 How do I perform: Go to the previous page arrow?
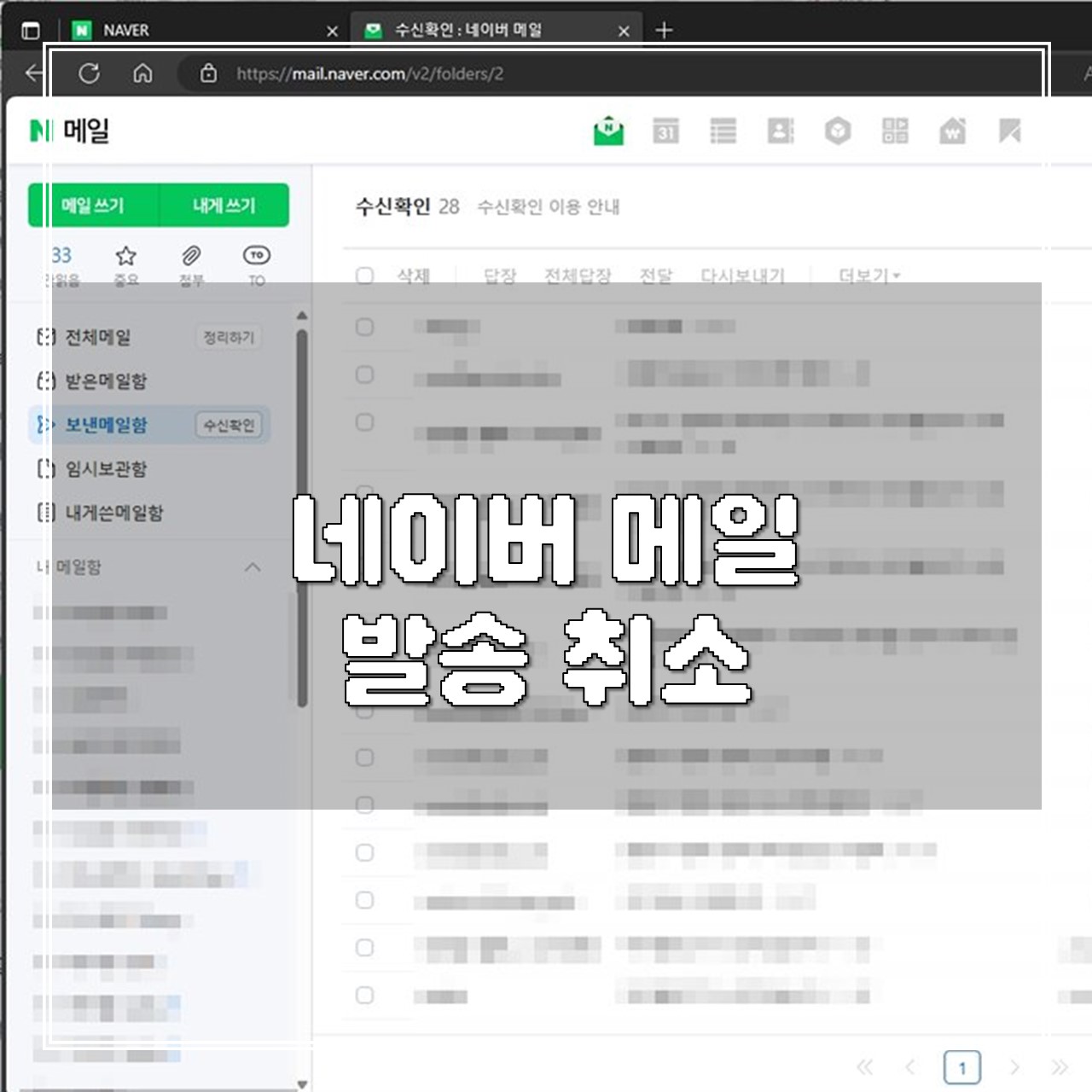[x=909, y=1067]
